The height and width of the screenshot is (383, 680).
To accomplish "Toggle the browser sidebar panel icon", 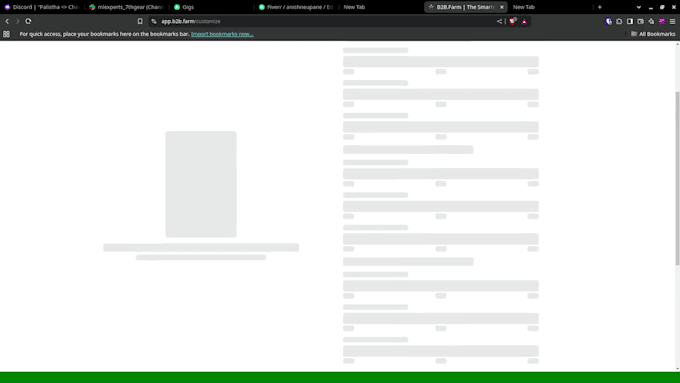I will tap(630, 21).
